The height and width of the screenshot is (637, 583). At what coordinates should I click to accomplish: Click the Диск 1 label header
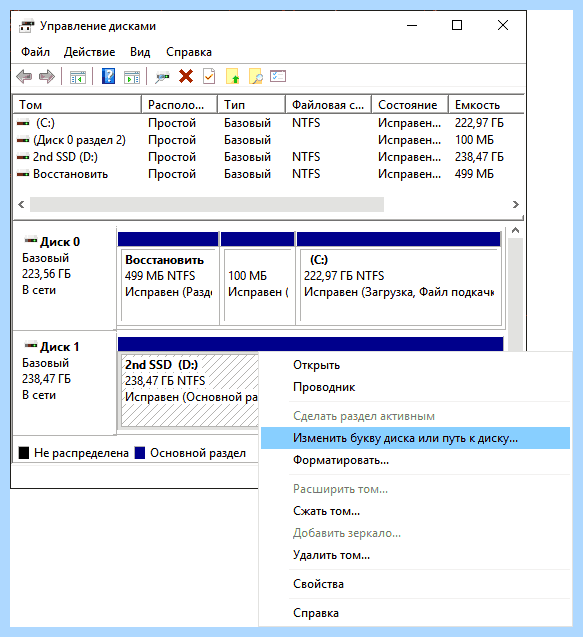(60, 347)
